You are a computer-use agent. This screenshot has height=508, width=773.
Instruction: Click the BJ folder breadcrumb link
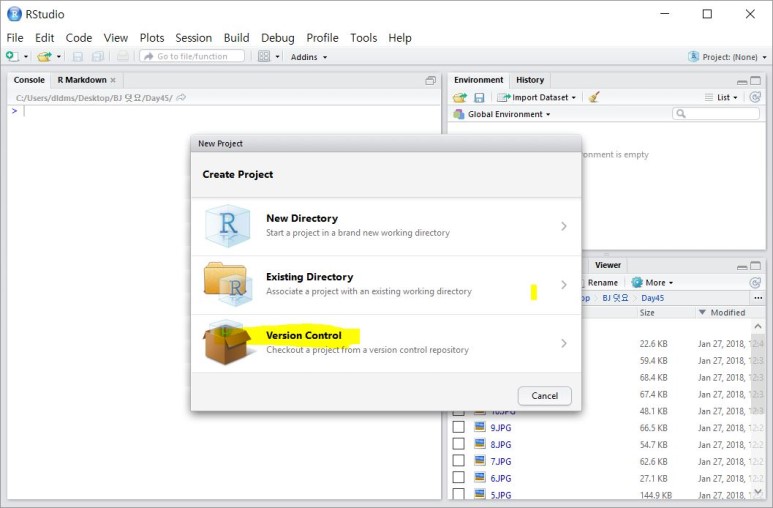click(x=615, y=298)
